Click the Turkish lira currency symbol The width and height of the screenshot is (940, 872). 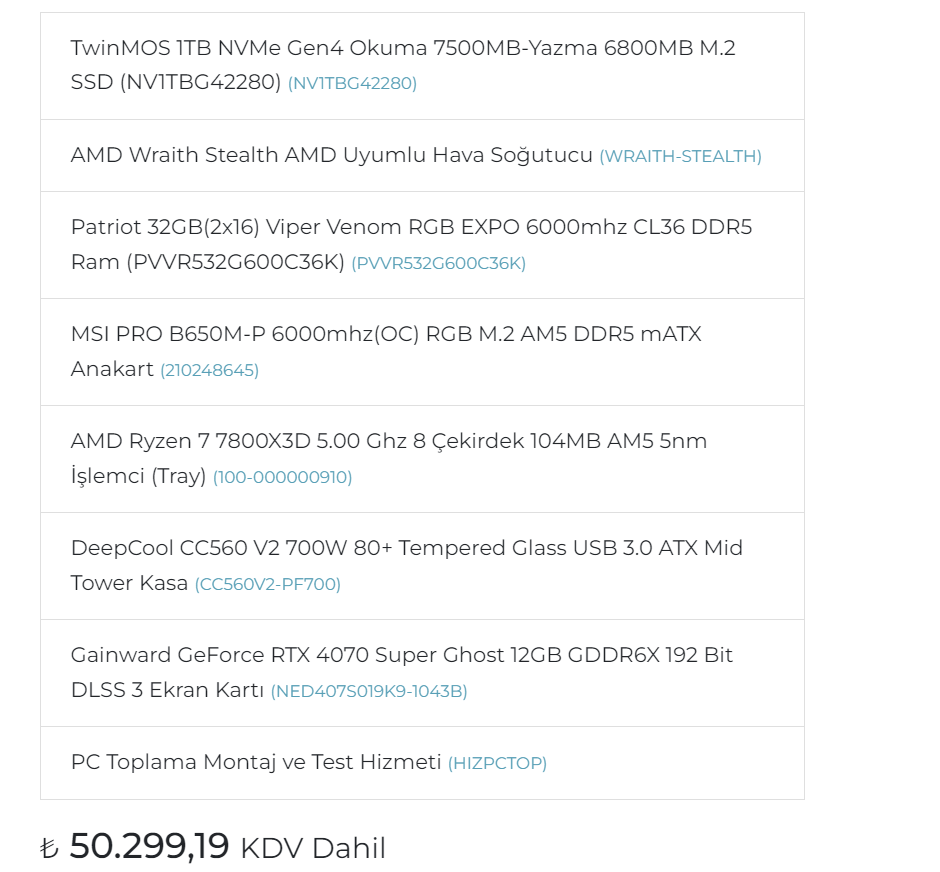49,849
